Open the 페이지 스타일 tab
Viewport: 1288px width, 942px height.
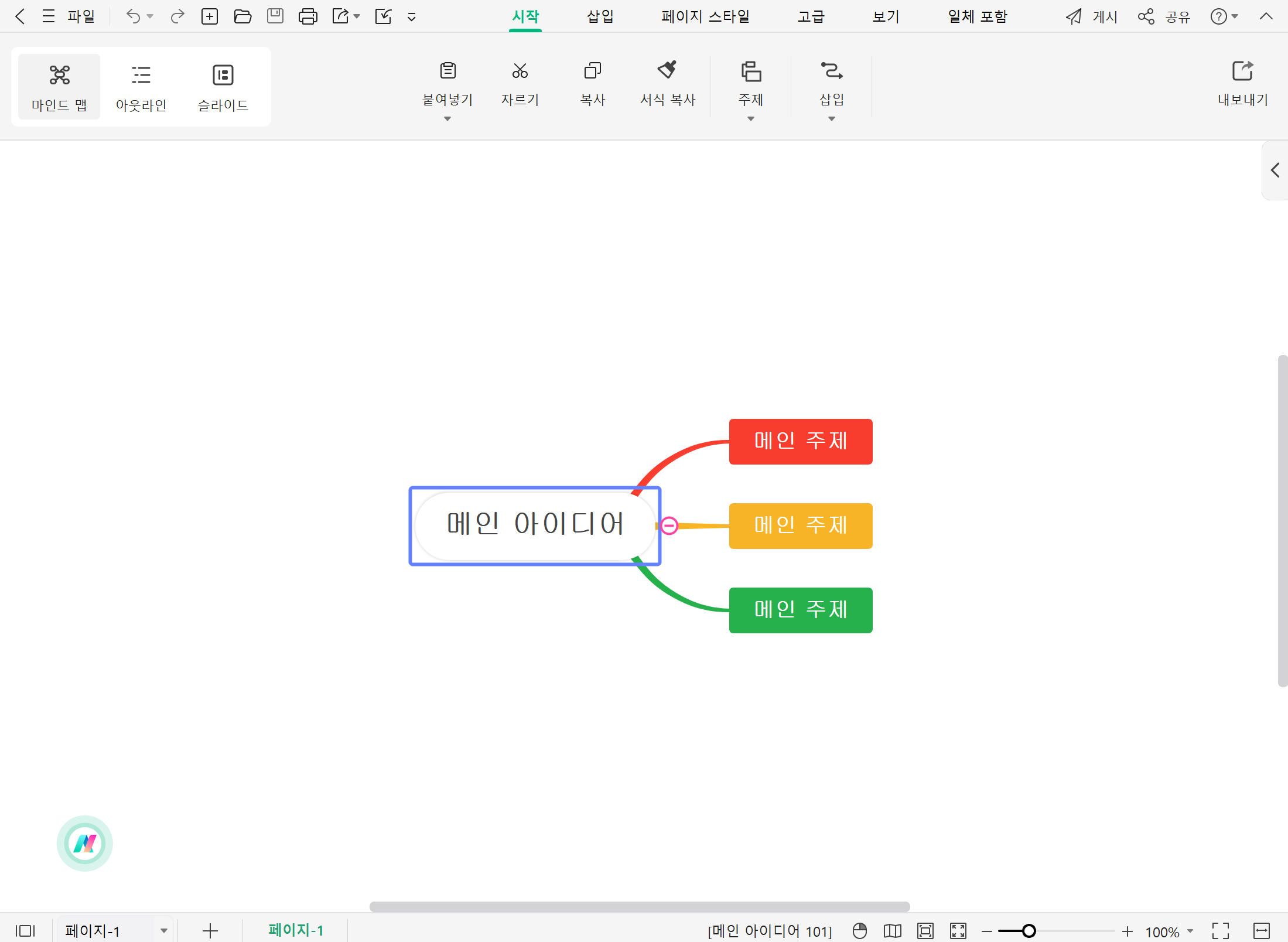click(x=706, y=16)
